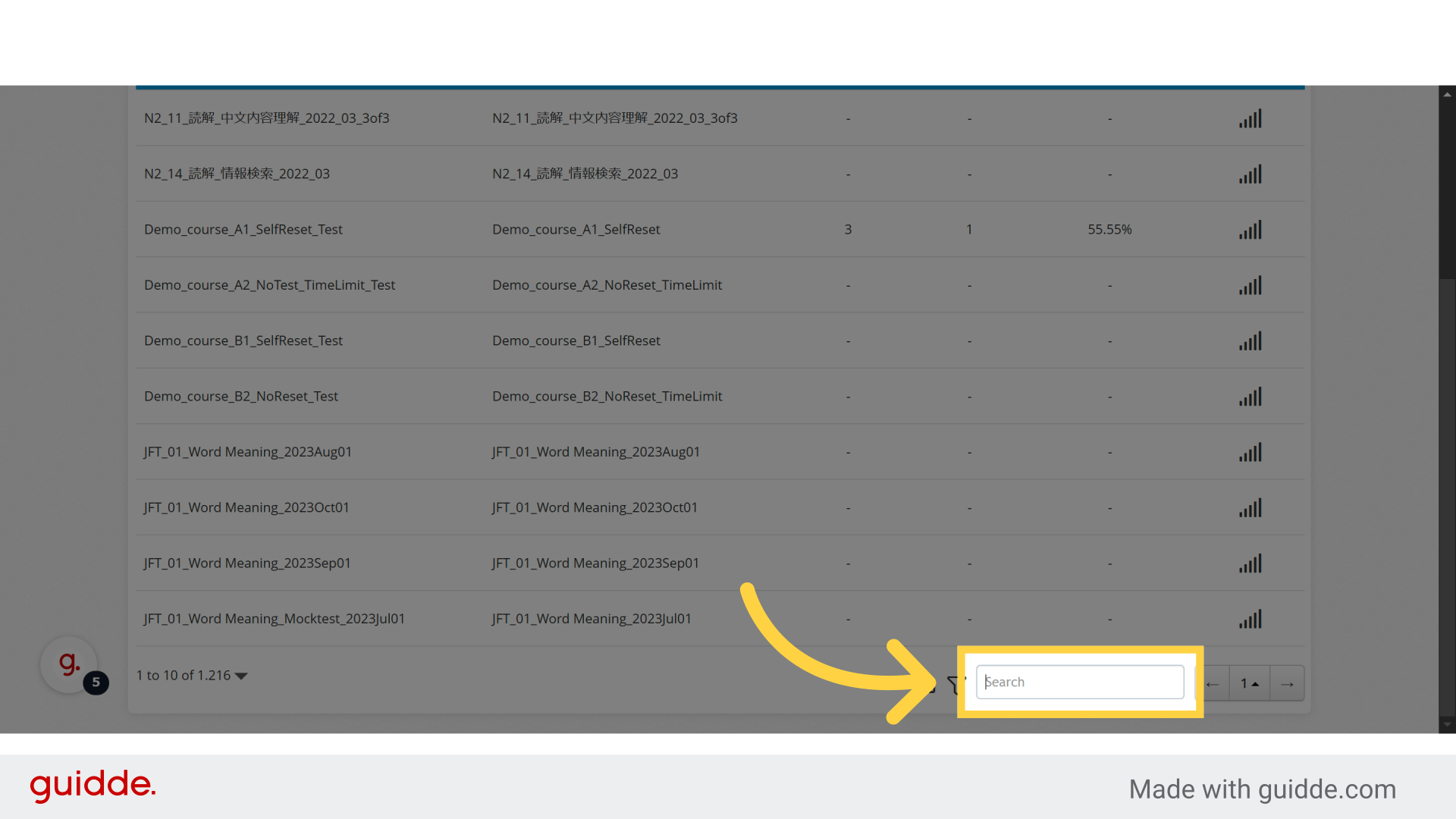The image size is (1456, 819).
Task: Go to next page arrow
Action: coord(1287,683)
